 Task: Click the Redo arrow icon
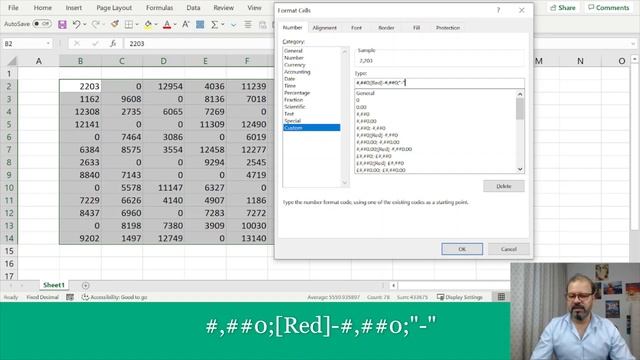point(96,24)
